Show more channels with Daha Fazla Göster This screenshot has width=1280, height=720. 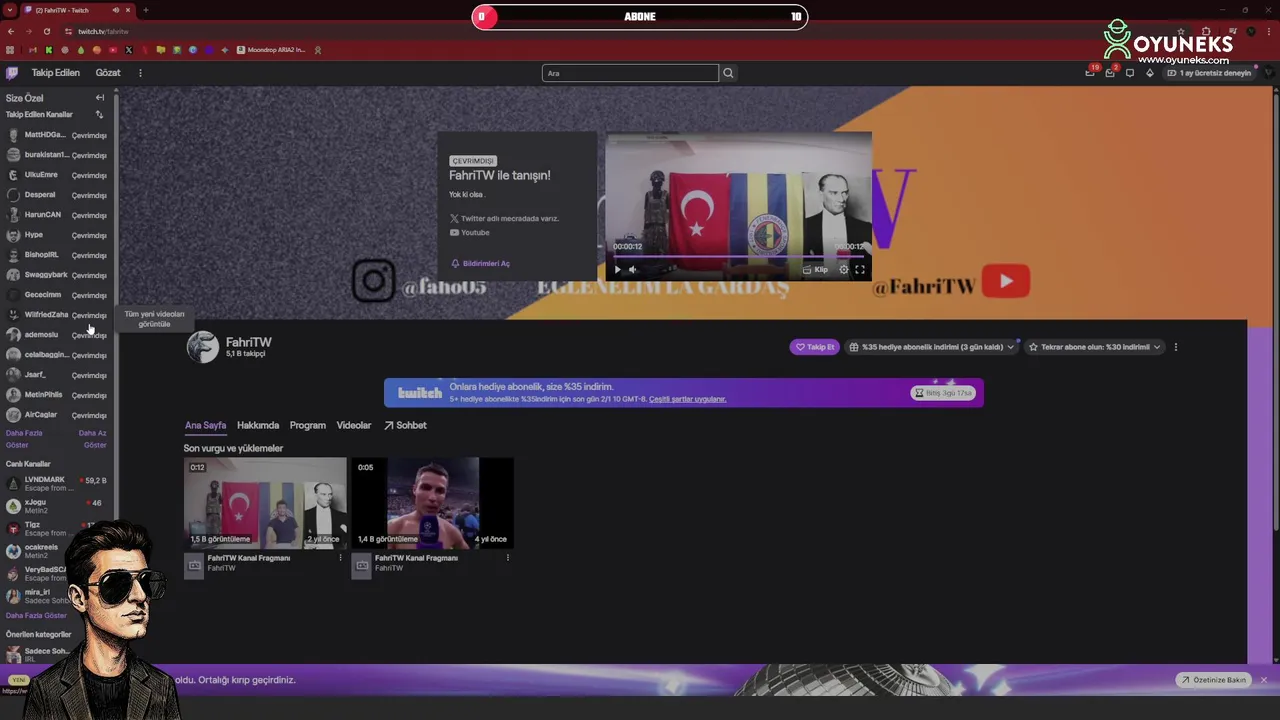24,439
